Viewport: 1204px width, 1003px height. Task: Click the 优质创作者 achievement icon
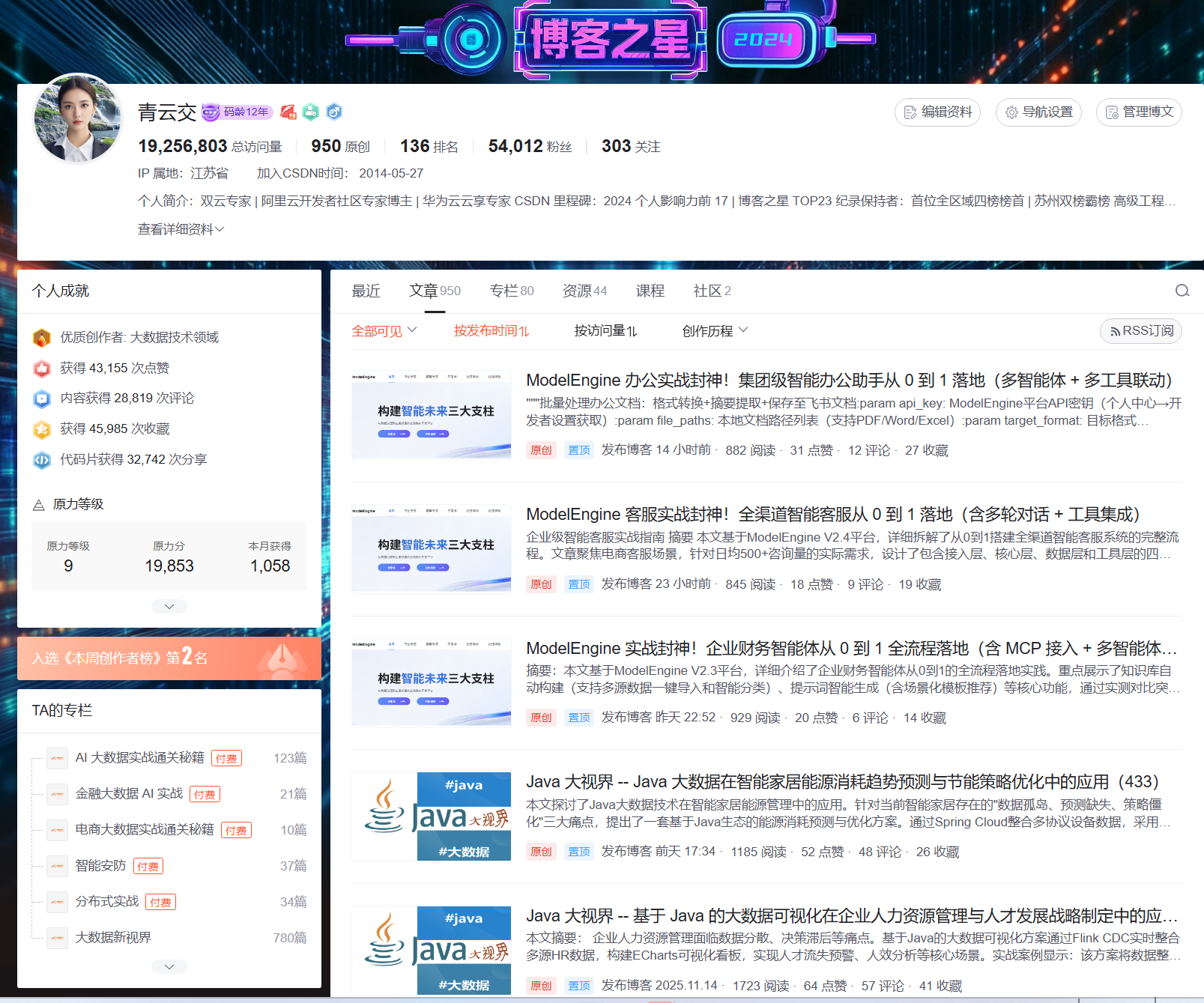[x=42, y=338]
